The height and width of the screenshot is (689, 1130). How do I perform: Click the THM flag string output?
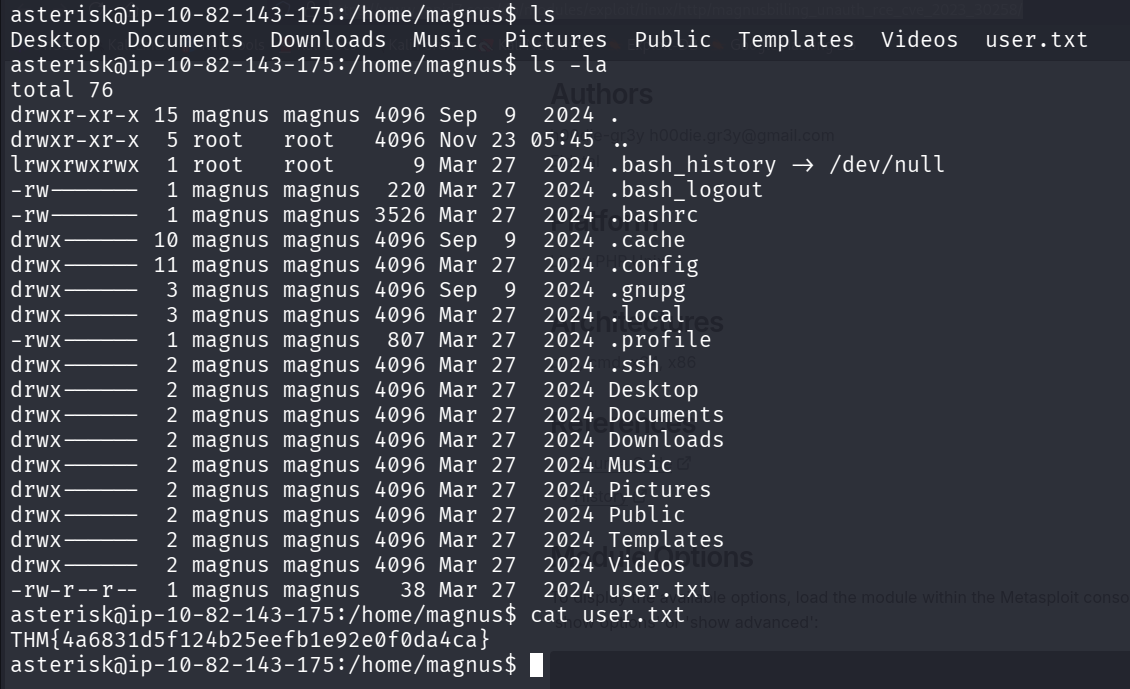click(x=250, y=639)
